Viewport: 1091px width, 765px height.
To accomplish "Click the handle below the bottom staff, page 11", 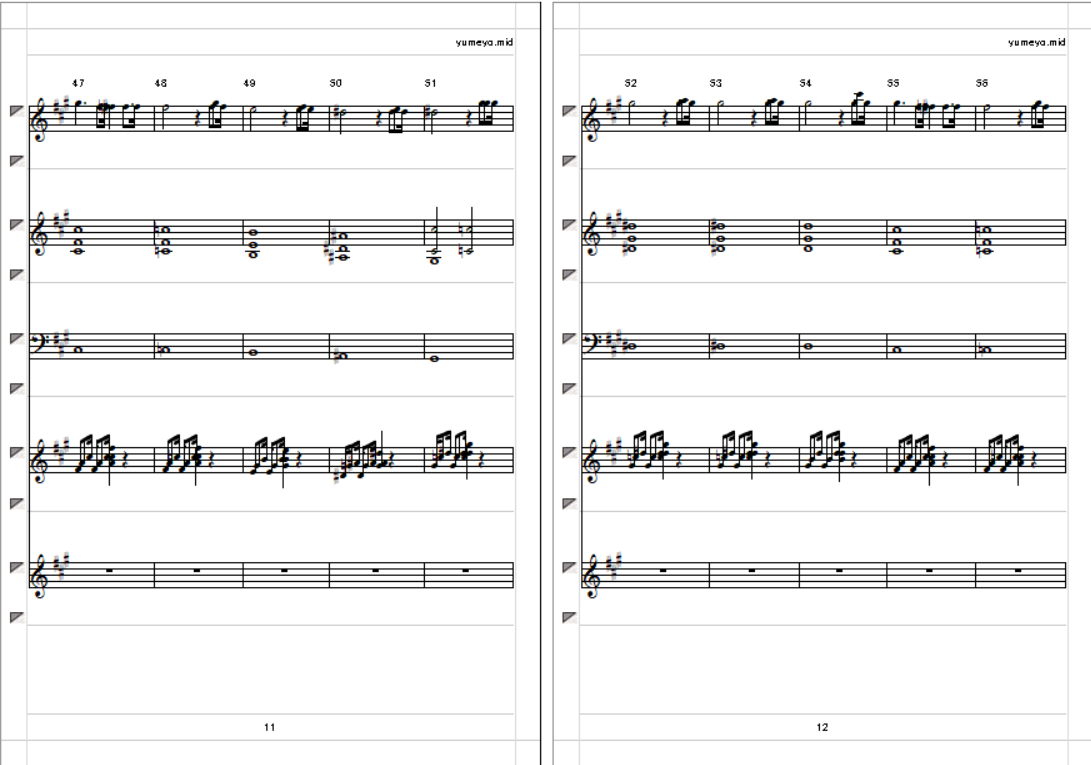I will (17, 617).
